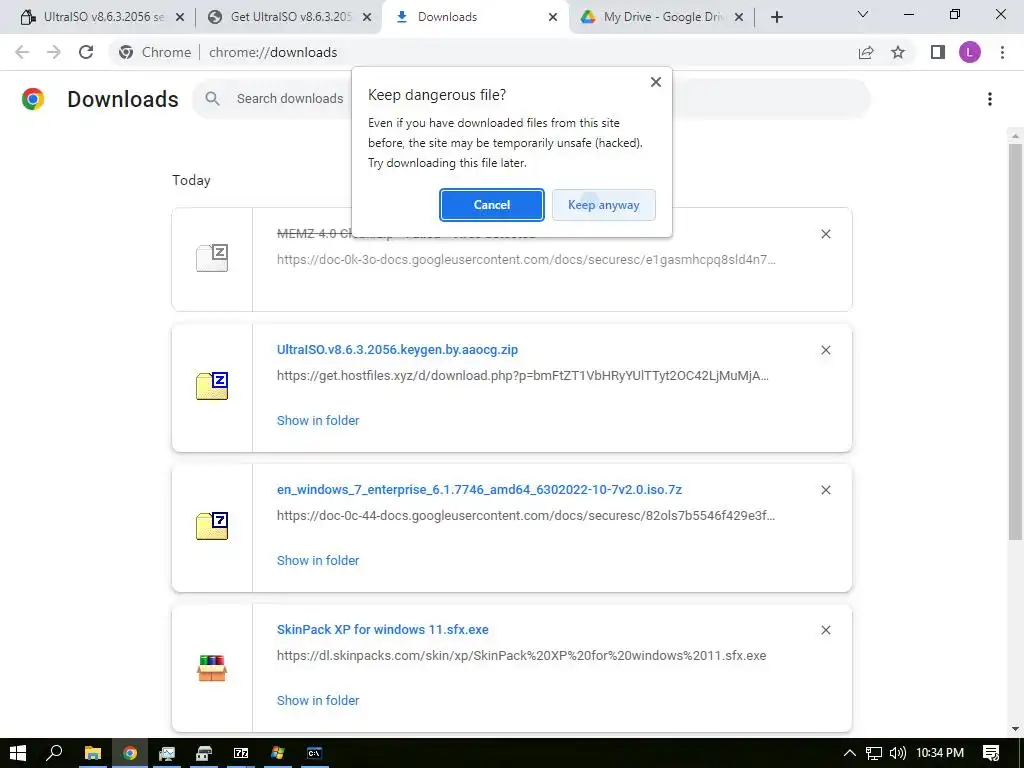The height and width of the screenshot is (768, 1024).
Task: Open the Windows Start menu
Action: [18, 753]
